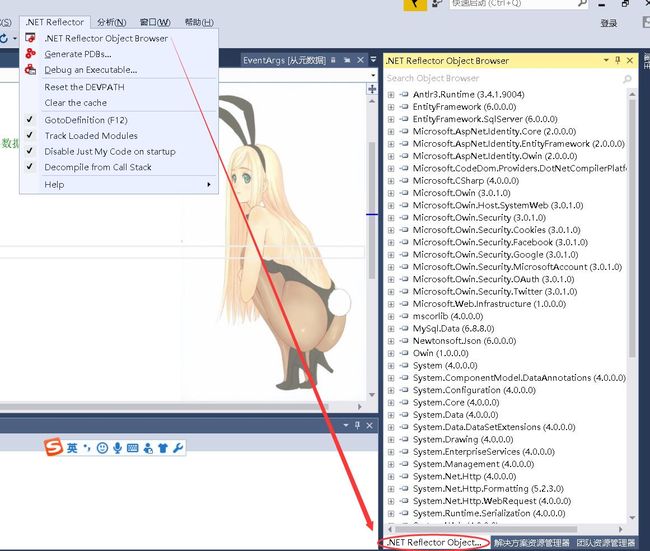This screenshot has width=650, height=551.
Task: Expand System.Core node
Action: (x=390, y=403)
